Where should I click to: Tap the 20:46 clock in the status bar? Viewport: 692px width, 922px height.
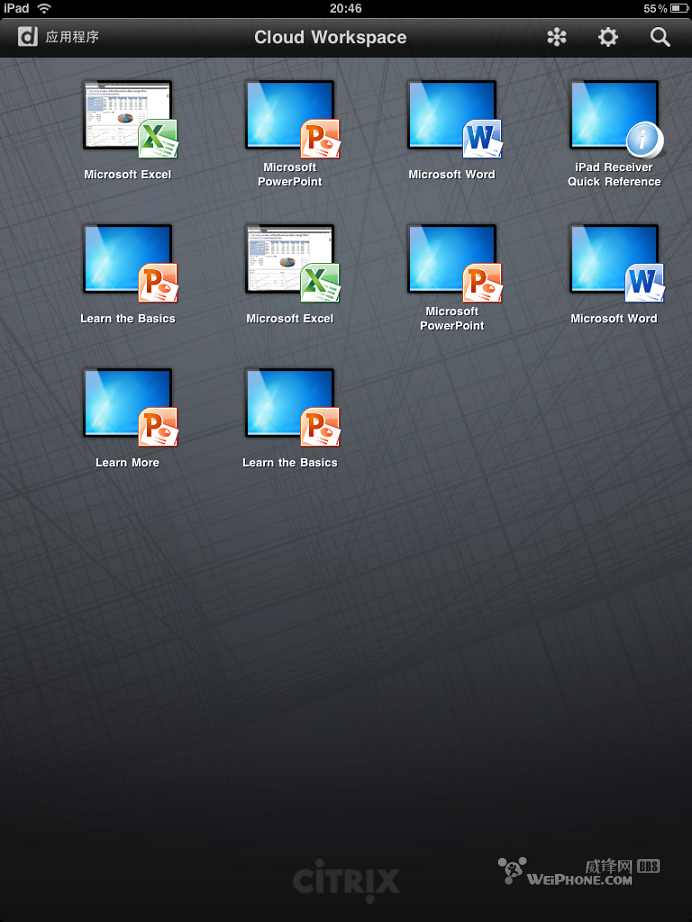pyautogui.click(x=346, y=8)
